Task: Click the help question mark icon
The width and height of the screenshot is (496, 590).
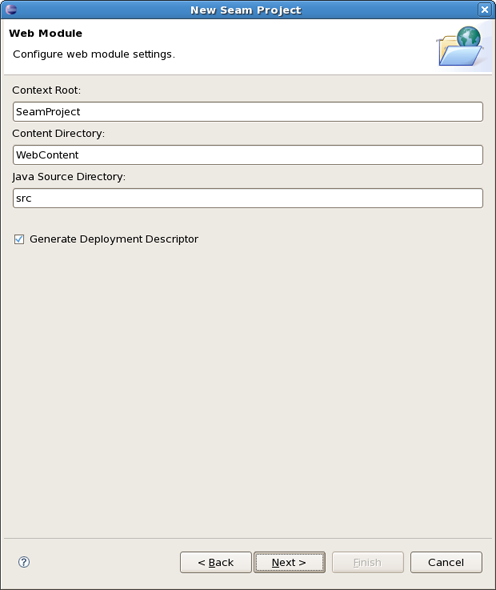Action: pos(24,562)
